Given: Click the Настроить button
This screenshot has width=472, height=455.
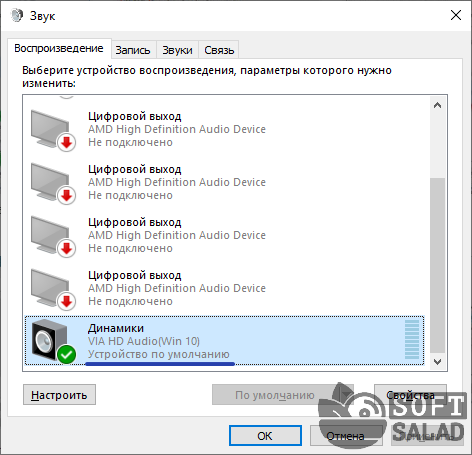Looking at the screenshot, I should 59,395.
